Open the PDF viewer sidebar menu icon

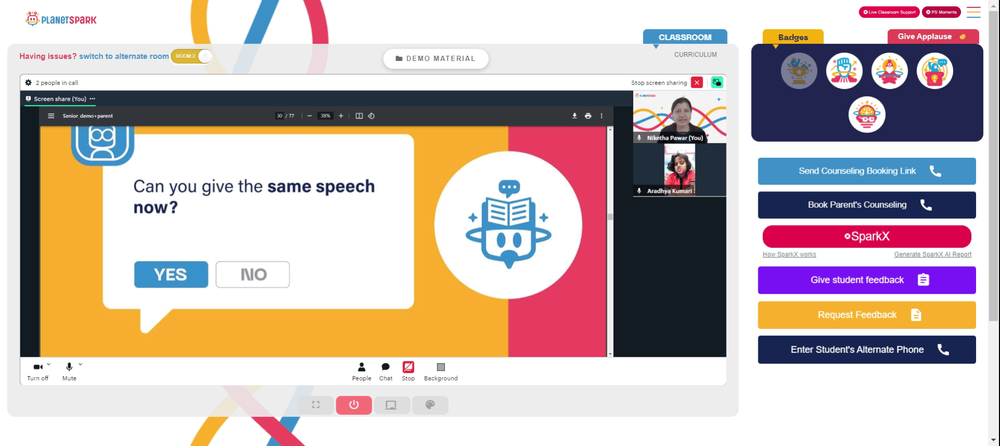click(52, 116)
